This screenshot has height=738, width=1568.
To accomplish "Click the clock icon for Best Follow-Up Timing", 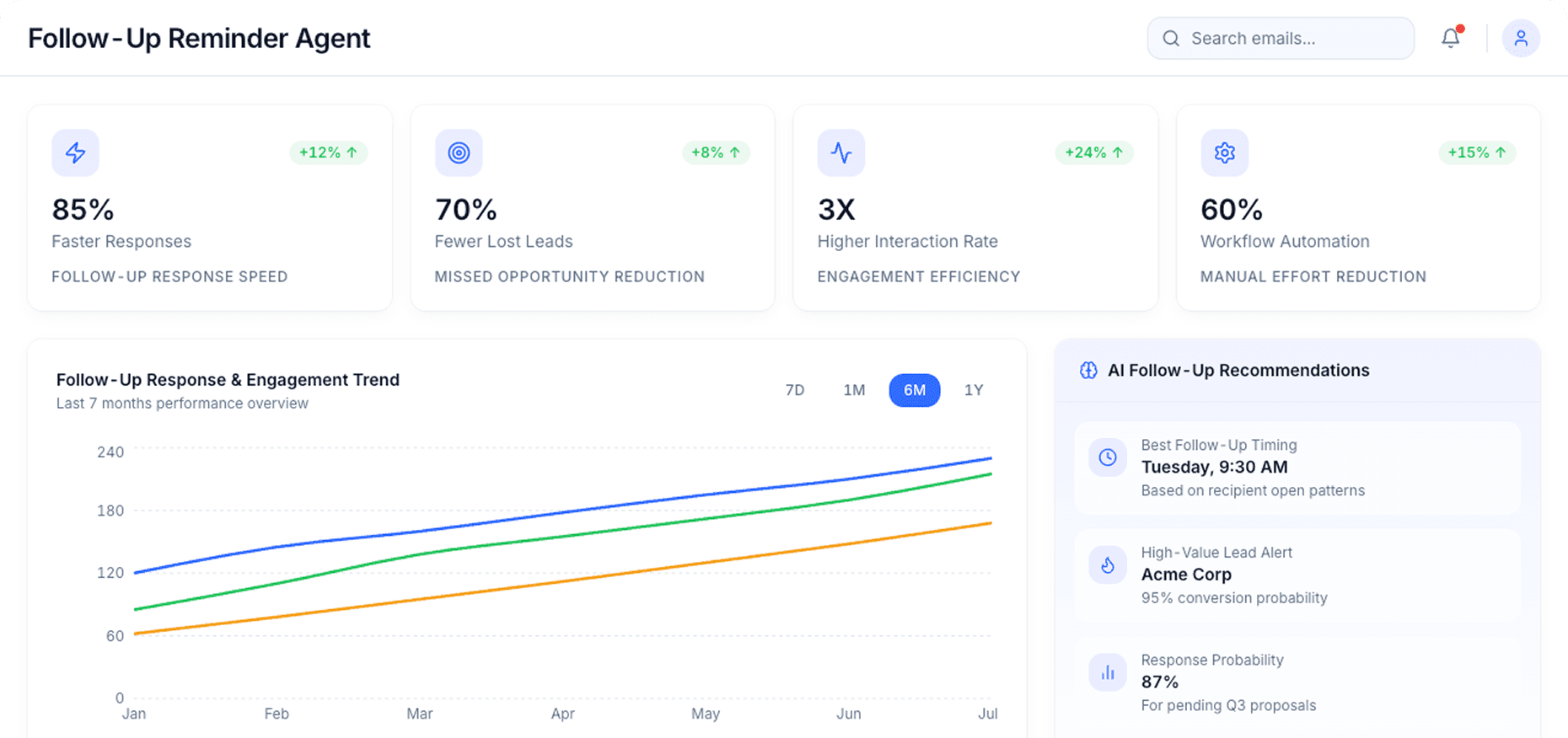I will 1108,457.
